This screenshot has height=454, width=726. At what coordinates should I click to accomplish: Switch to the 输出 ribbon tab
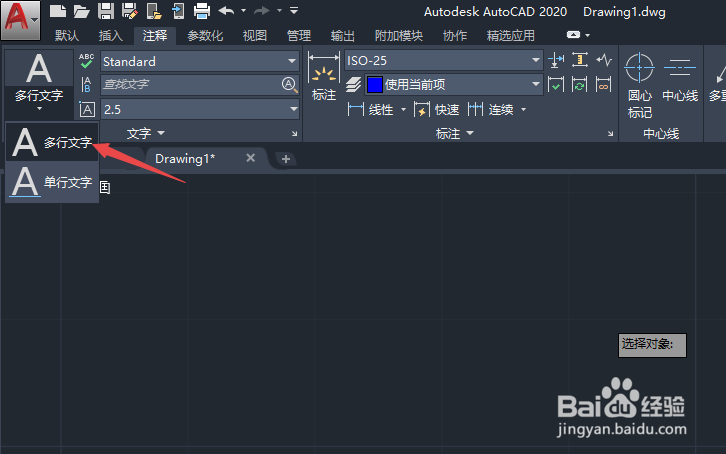coord(343,36)
